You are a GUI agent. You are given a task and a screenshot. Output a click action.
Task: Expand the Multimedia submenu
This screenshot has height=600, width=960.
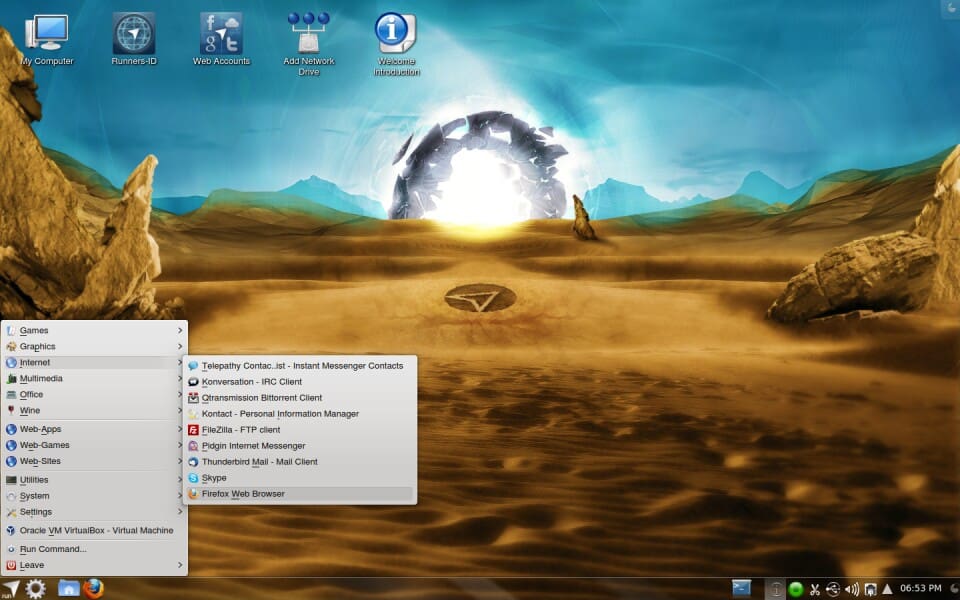95,378
